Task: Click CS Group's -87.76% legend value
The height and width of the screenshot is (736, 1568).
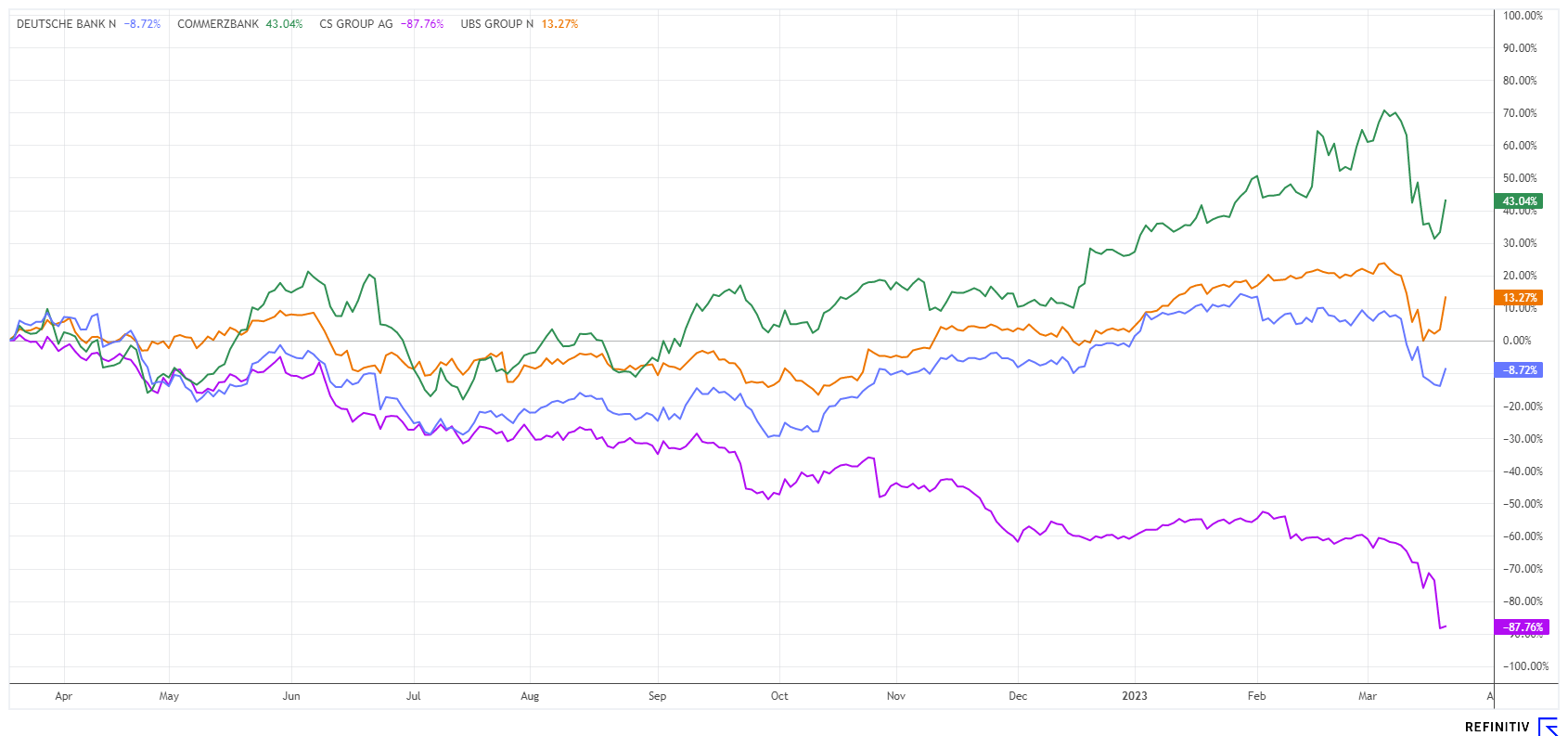Action: [422, 24]
